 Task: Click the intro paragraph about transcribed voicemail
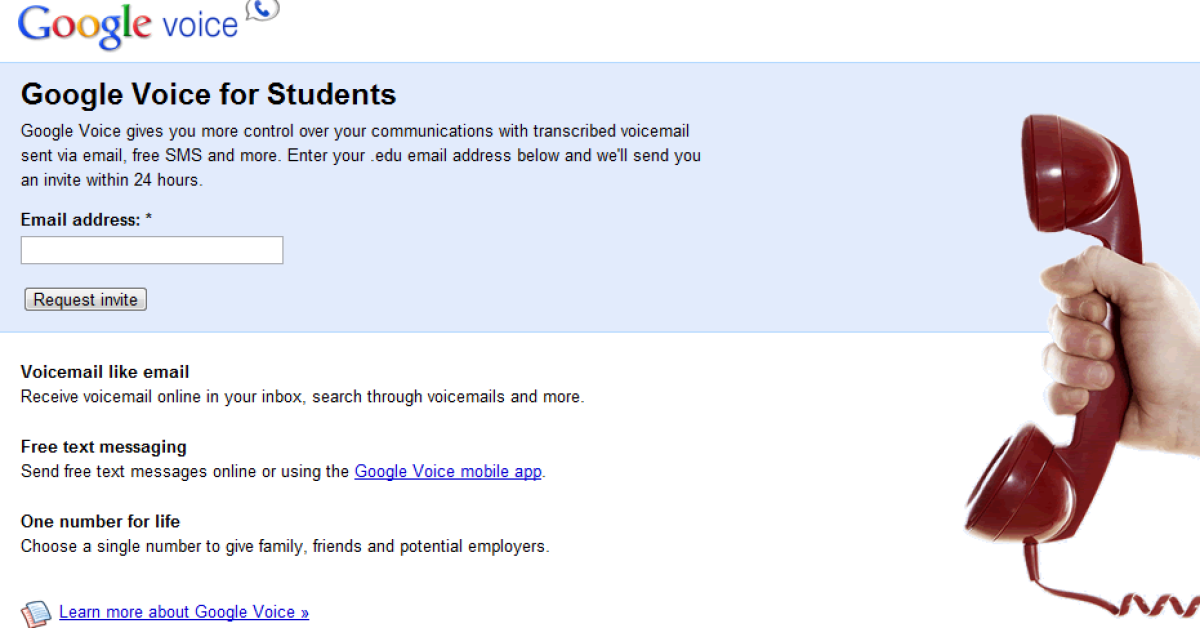point(360,156)
